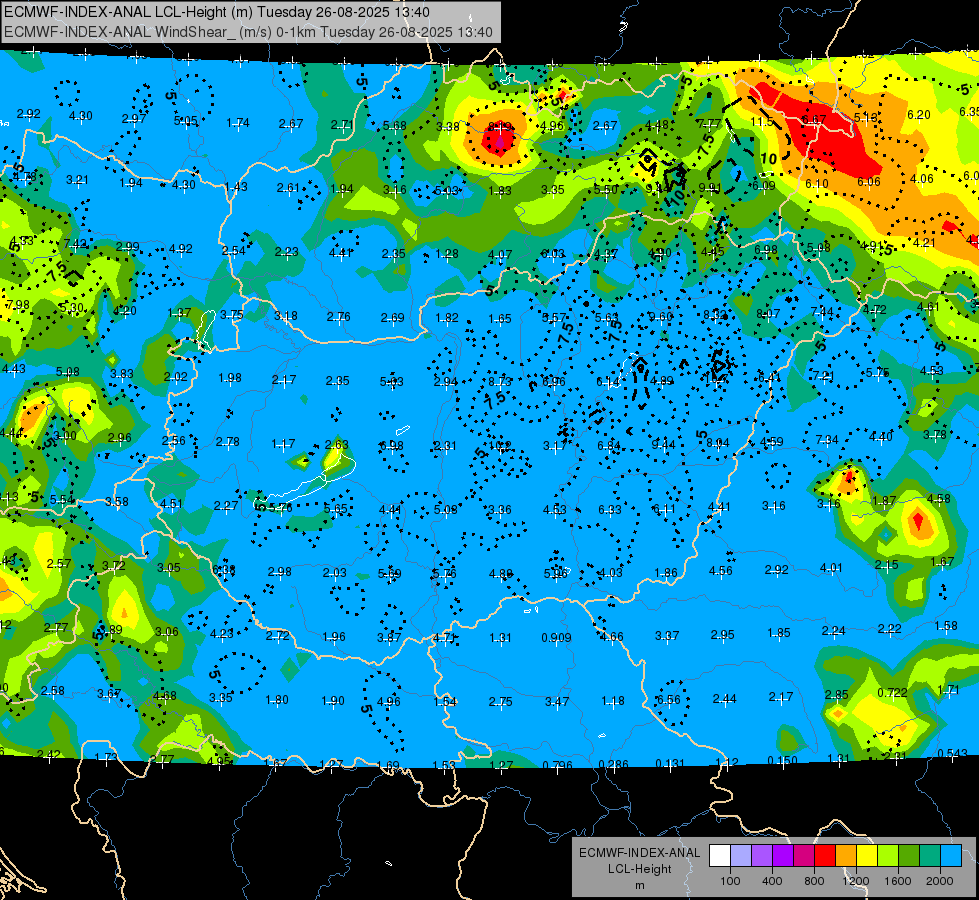979x900 pixels.
Task: Click the teal-green legend swatch
Action: pos(930,856)
